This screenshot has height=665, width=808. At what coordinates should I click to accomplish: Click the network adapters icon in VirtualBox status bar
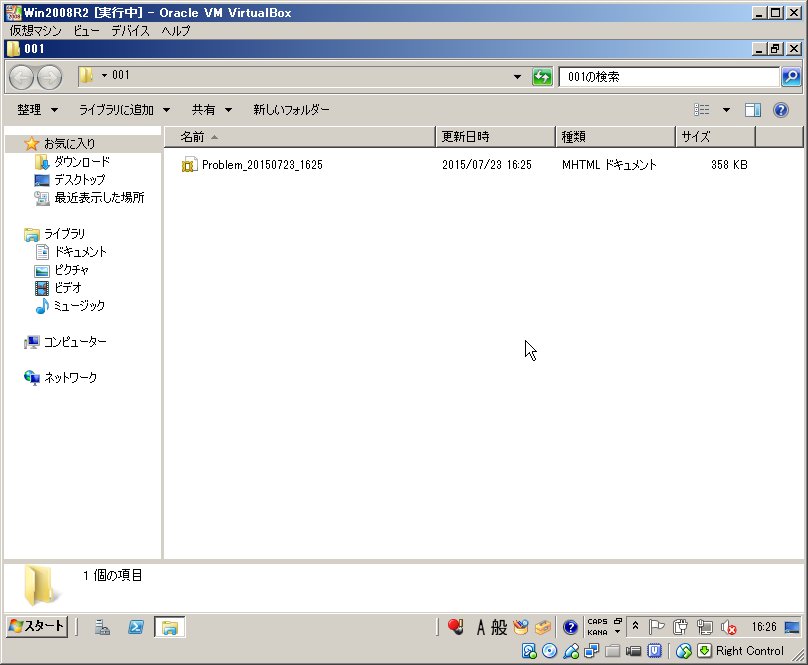[x=591, y=651]
